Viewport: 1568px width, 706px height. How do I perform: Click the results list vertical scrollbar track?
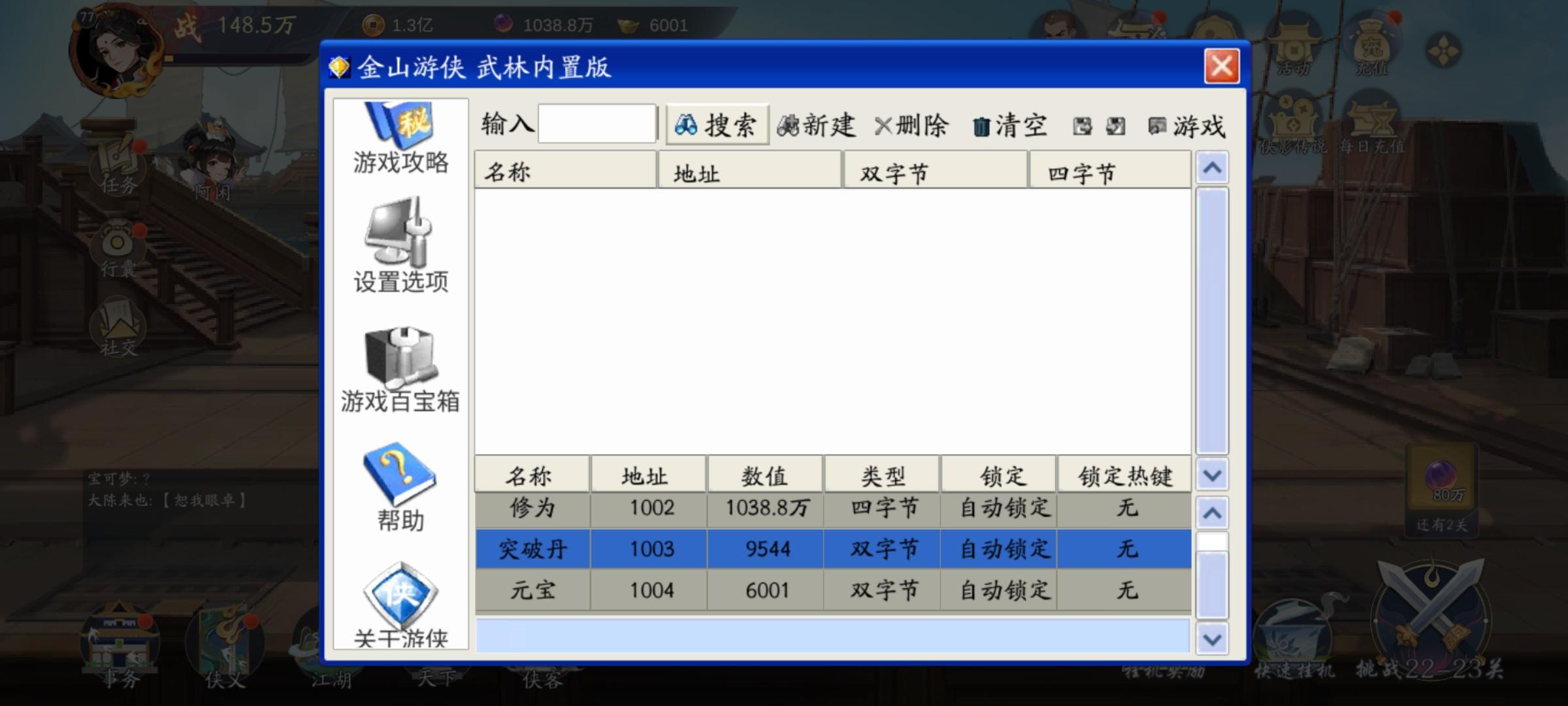click(1212, 320)
